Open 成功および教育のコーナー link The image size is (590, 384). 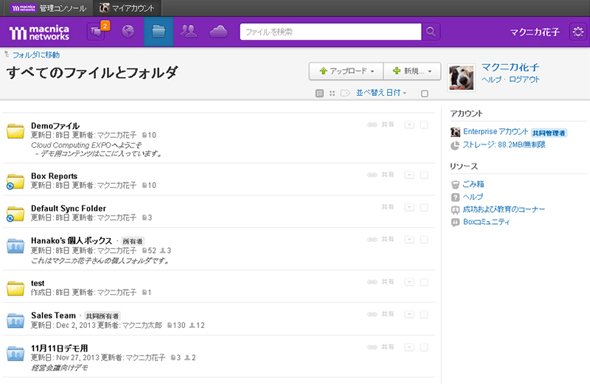(503, 209)
